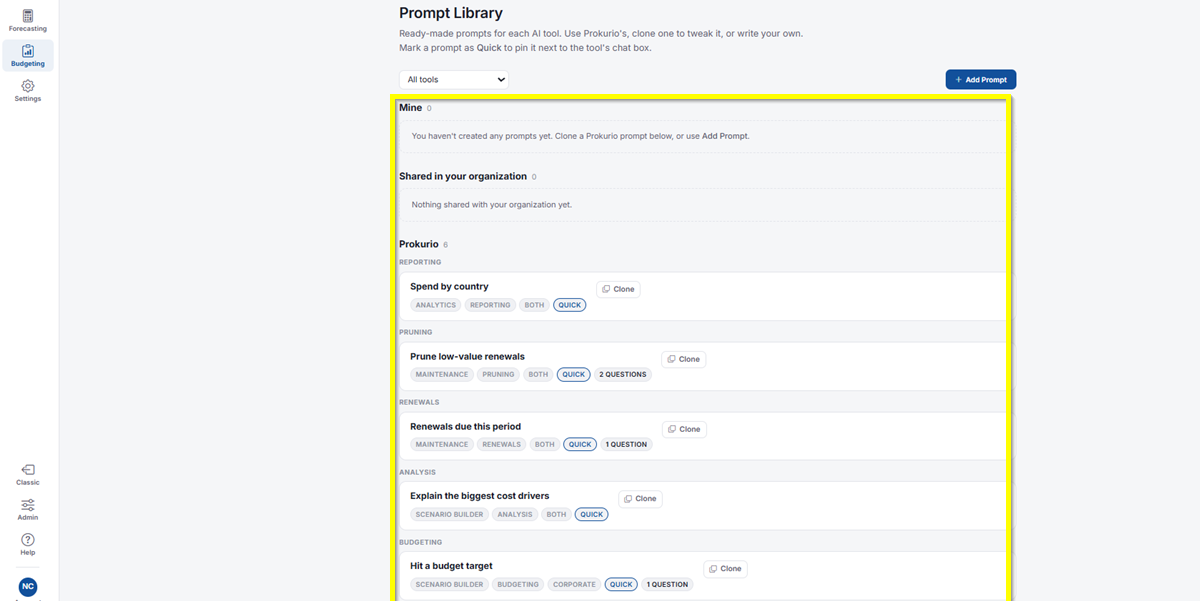Click the ANALYSIS tag chip
The image size is (1200, 601).
coord(515,515)
